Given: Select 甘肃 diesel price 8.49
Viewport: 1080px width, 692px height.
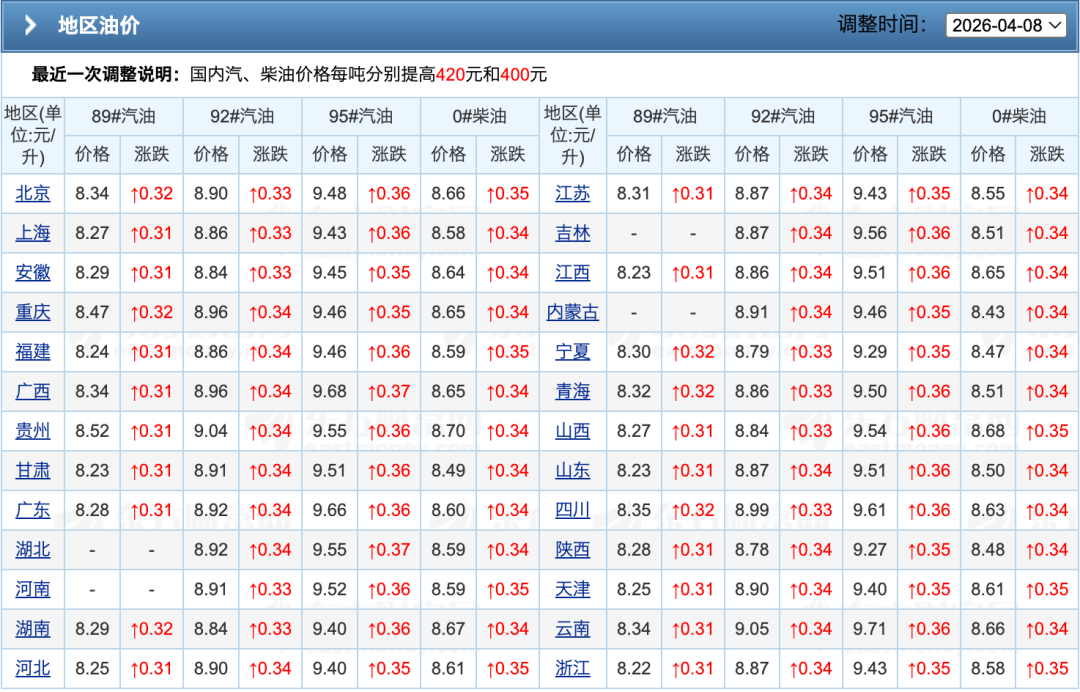Looking at the screenshot, I should pyautogui.click(x=448, y=470).
